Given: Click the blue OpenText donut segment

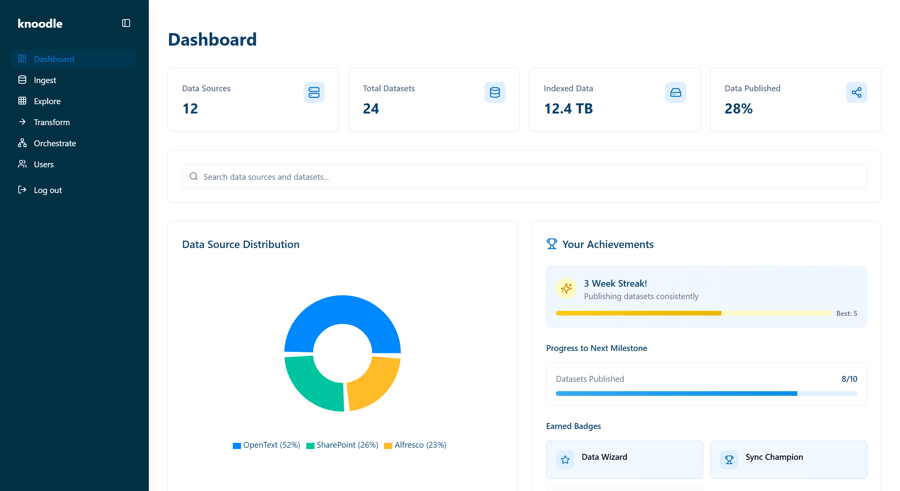Looking at the screenshot, I should (x=343, y=309).
